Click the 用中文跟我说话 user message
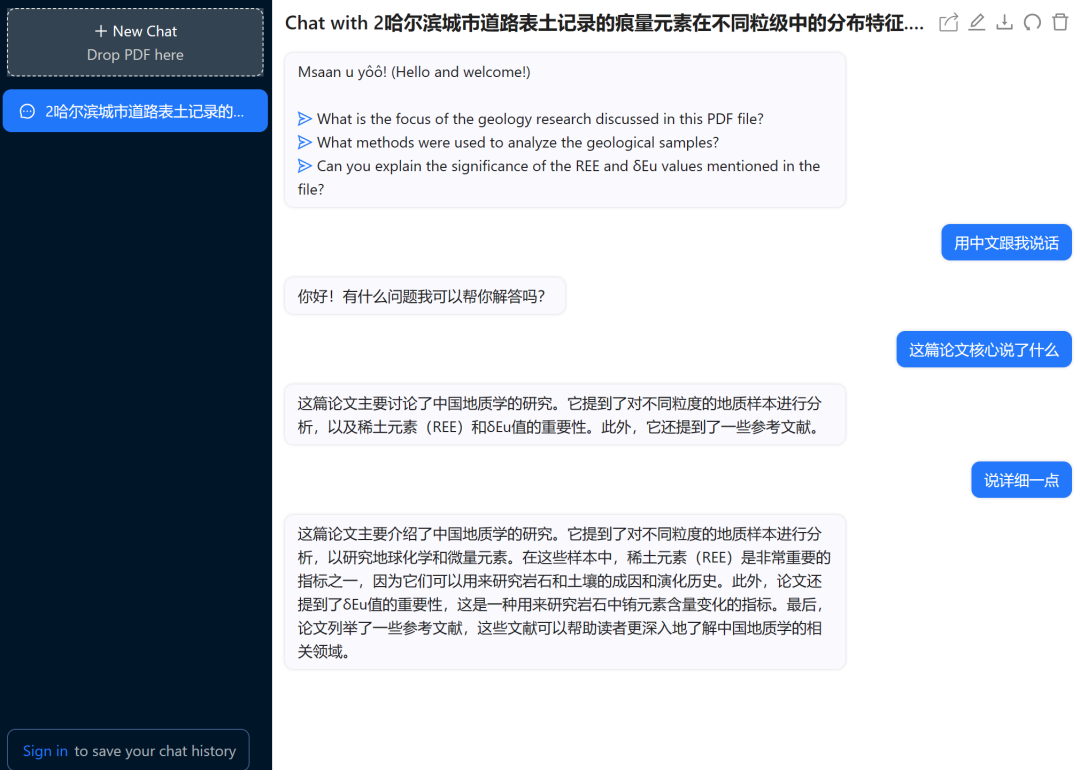 point(1005,242)
